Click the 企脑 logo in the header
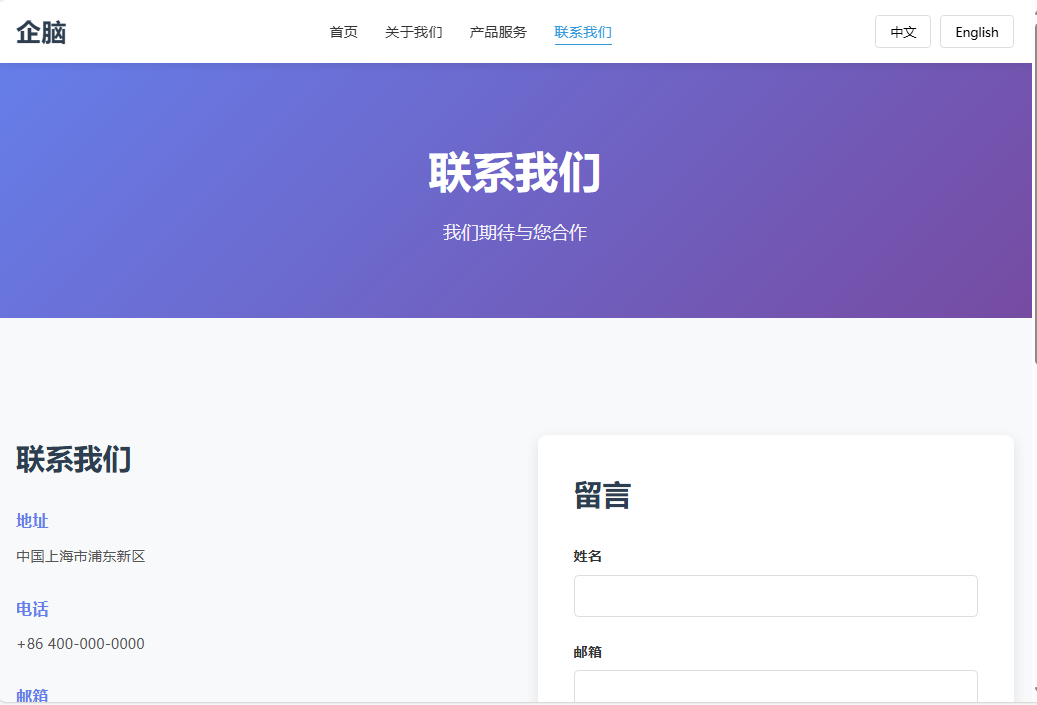Screen dimensions: 1037x705 click(x=41, y=33)
